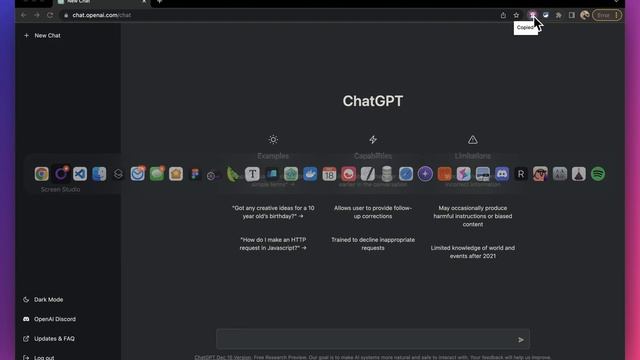Image resolution: width=640 pixels, height=360 pixels.
Task: Select the HTTP request in Javascript example
Action: [x=273, y=244]
